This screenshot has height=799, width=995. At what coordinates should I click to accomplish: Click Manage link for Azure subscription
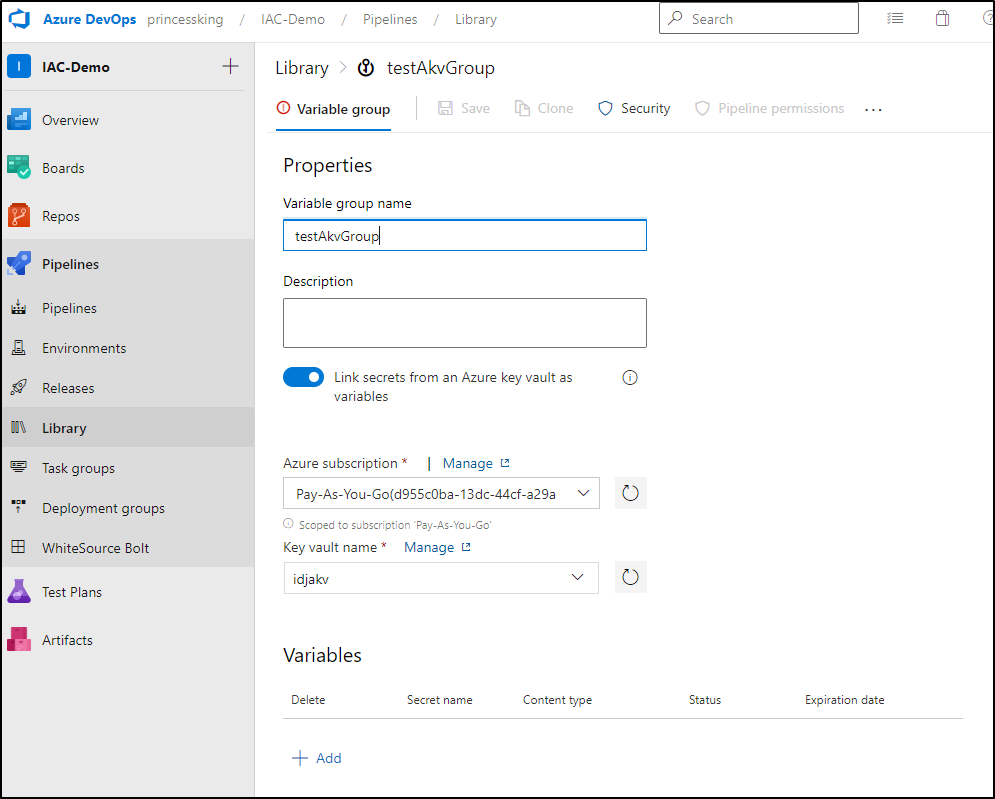(x=476, y=463)
